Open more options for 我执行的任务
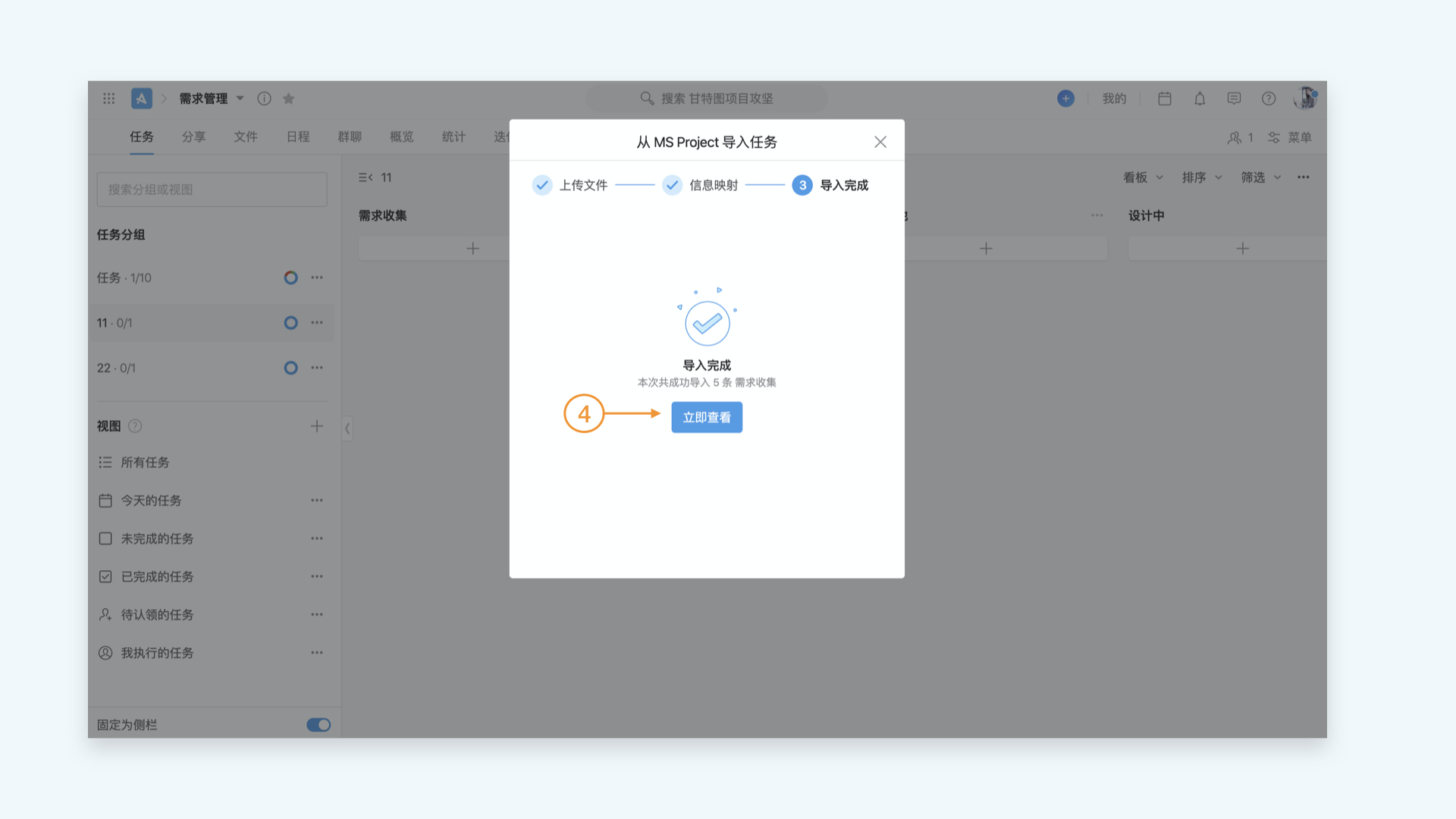The height and width of the screenshot is (819, 1456). point(317,653)
